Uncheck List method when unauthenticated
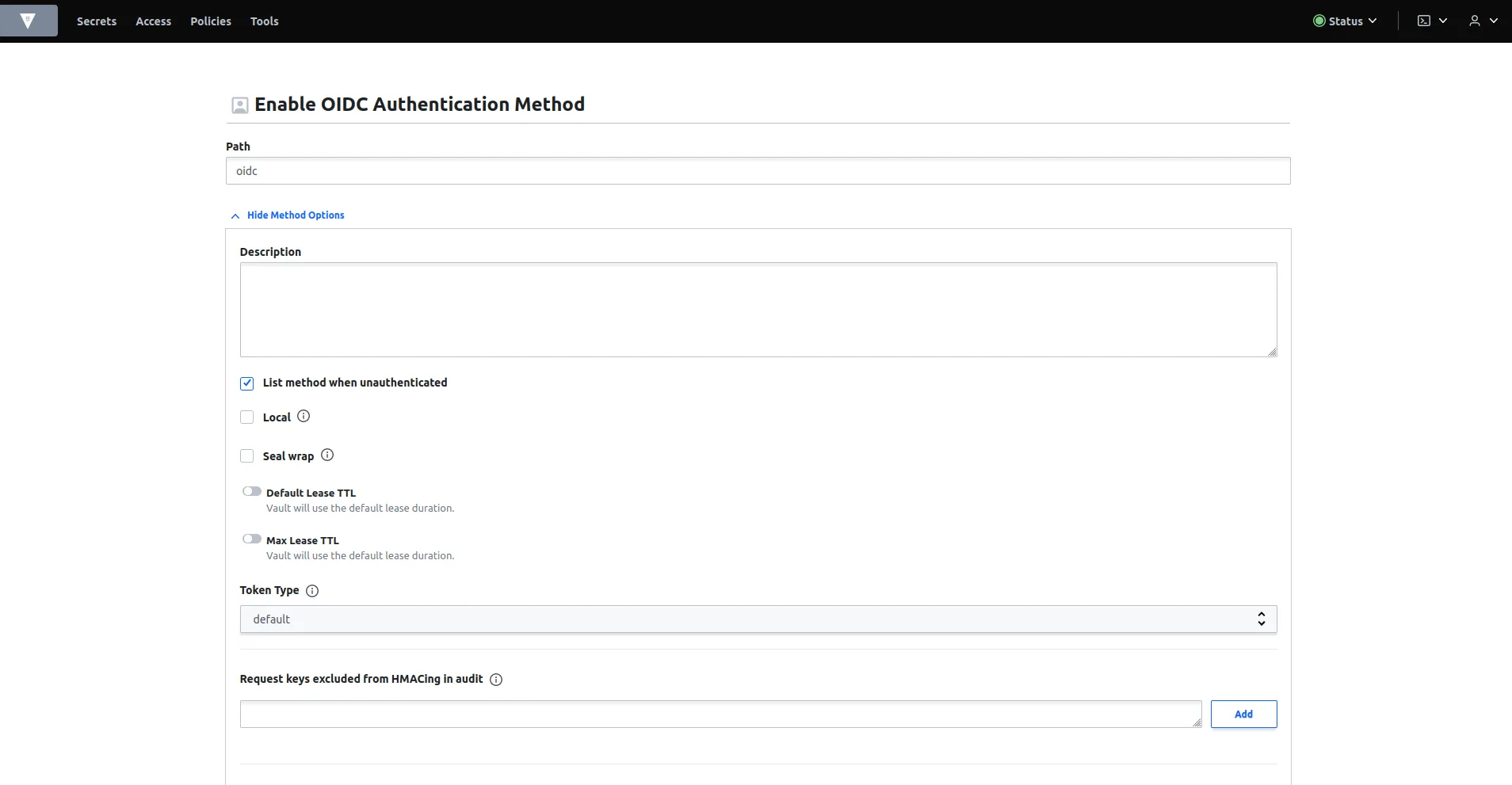 click(x=247, y=383)
